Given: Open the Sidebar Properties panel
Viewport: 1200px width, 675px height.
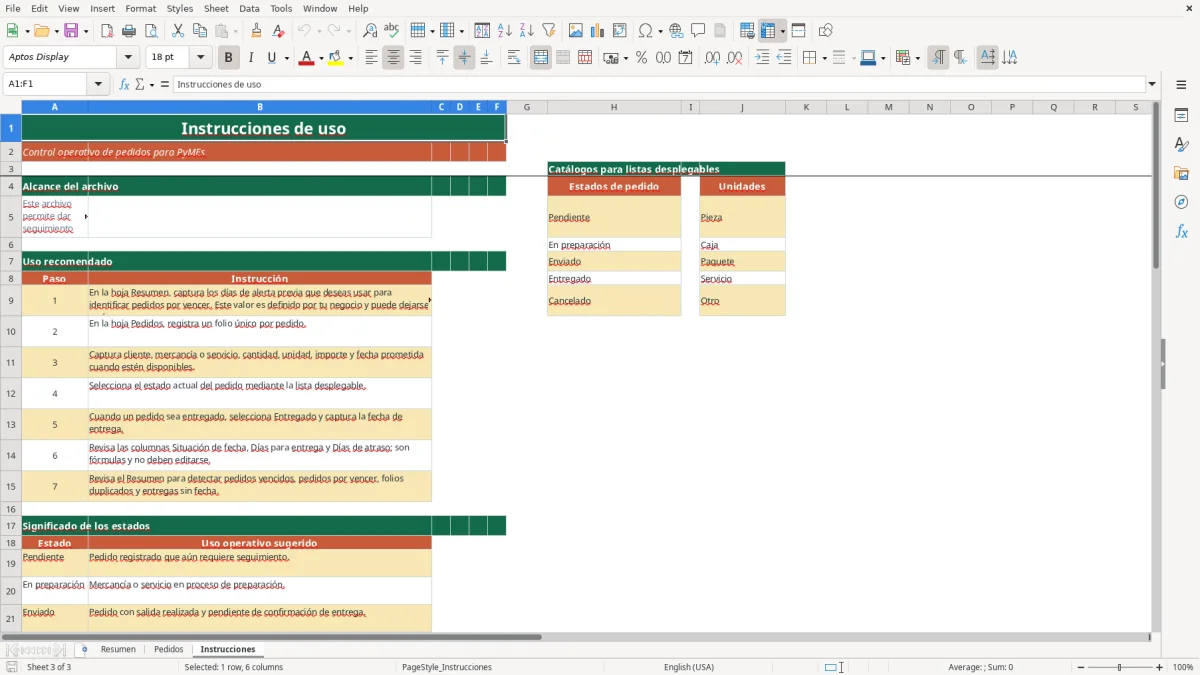Looking at the screenshot, I should (x=1181, y=115).
